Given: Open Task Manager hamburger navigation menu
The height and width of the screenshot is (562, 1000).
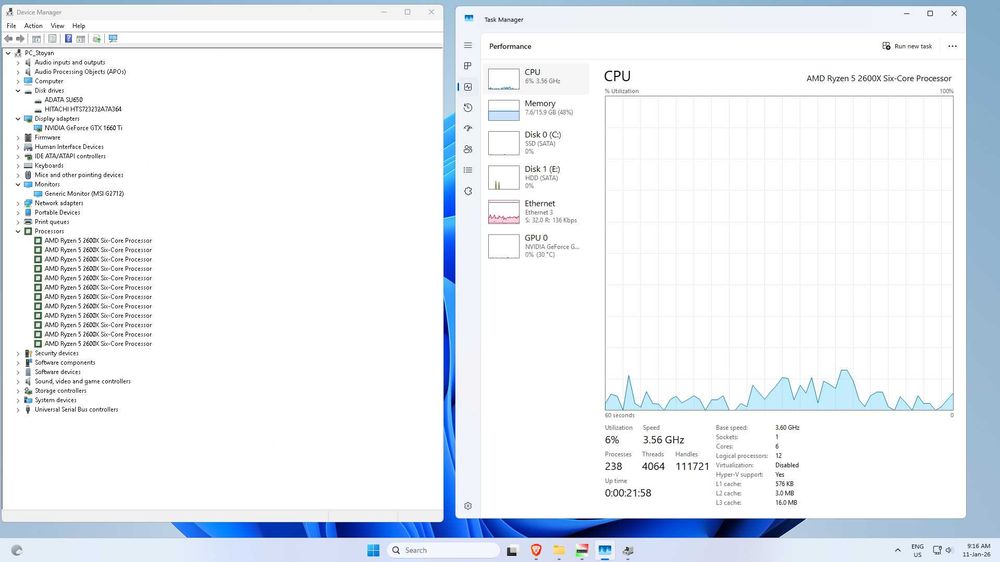Looking at the screenshot, I should (x=468, y=45).
